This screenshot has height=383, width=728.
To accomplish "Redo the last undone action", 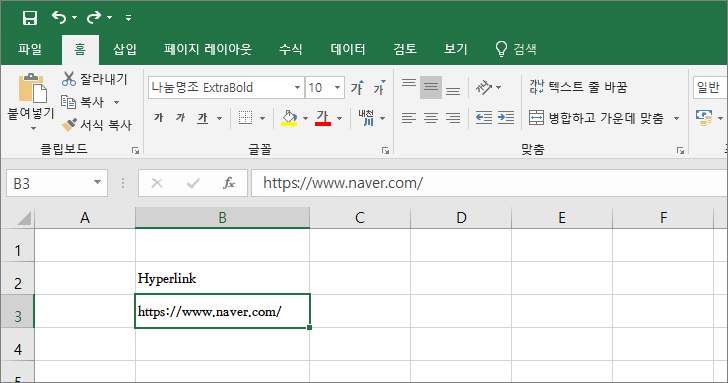I will pos(94,18).
